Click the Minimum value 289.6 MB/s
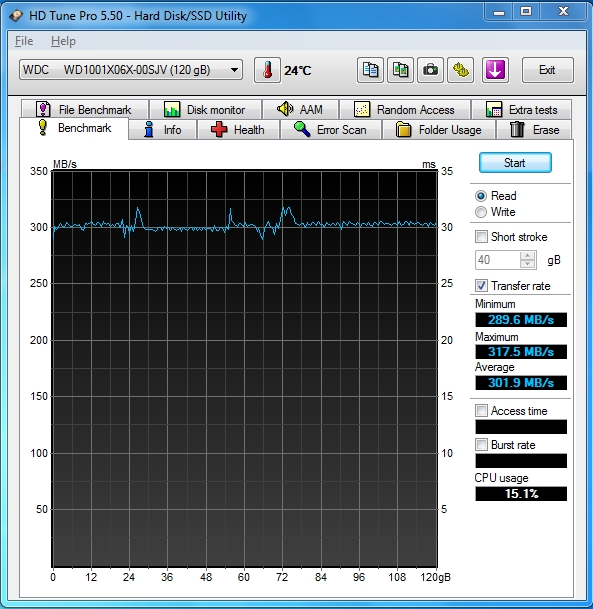 [x=521, y=320]
